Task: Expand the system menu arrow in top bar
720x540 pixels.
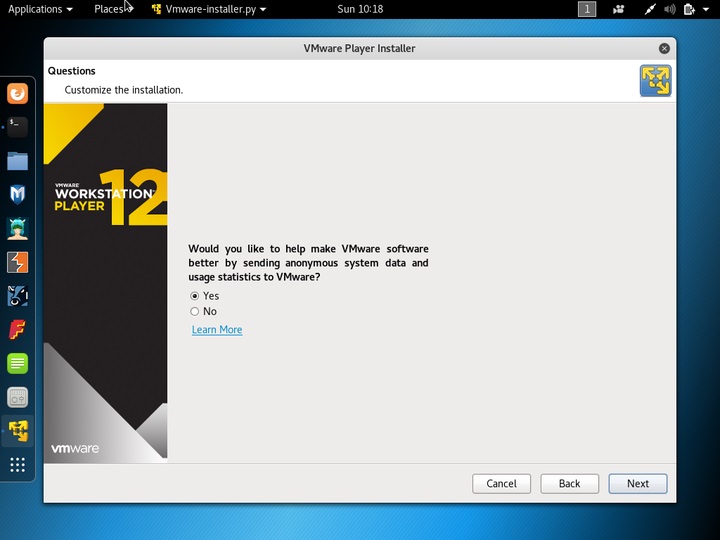Action: pos(706,9)
